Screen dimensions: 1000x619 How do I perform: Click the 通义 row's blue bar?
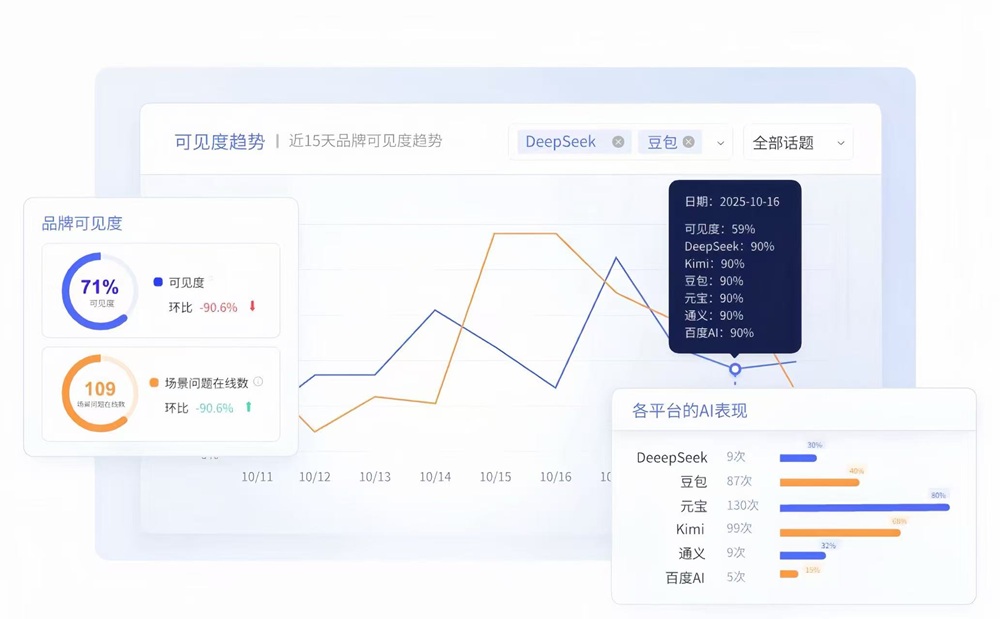(x=802, y=555)
